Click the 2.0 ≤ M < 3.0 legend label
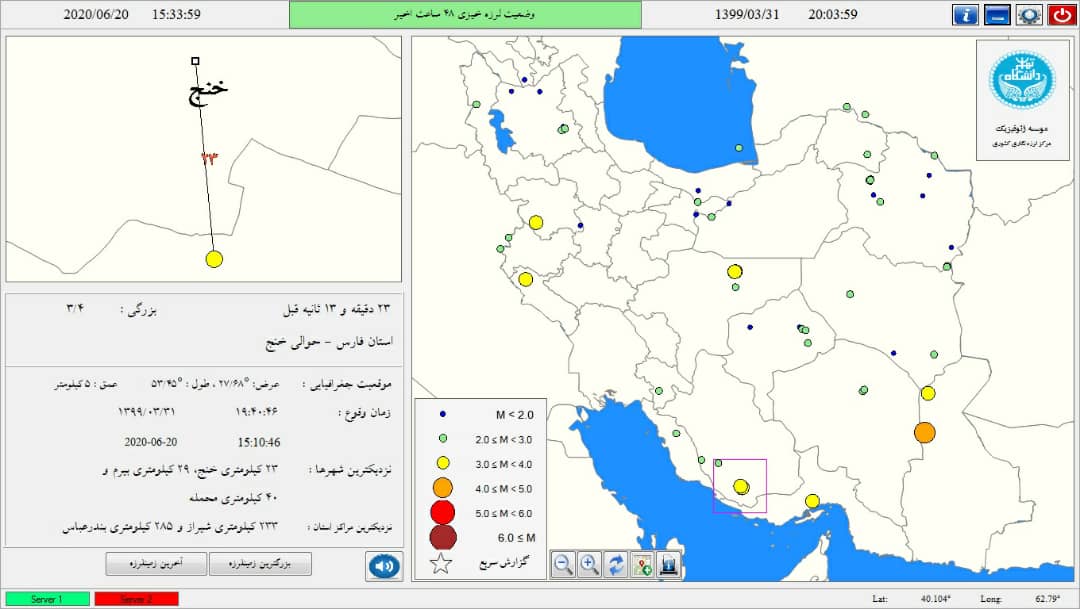1080x609 pixels. point(503,440)
